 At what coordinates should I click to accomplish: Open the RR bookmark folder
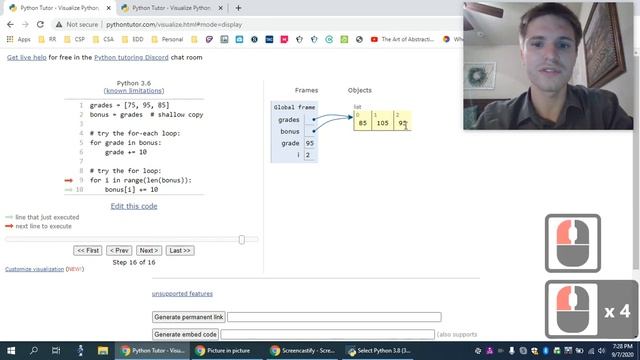47,39
